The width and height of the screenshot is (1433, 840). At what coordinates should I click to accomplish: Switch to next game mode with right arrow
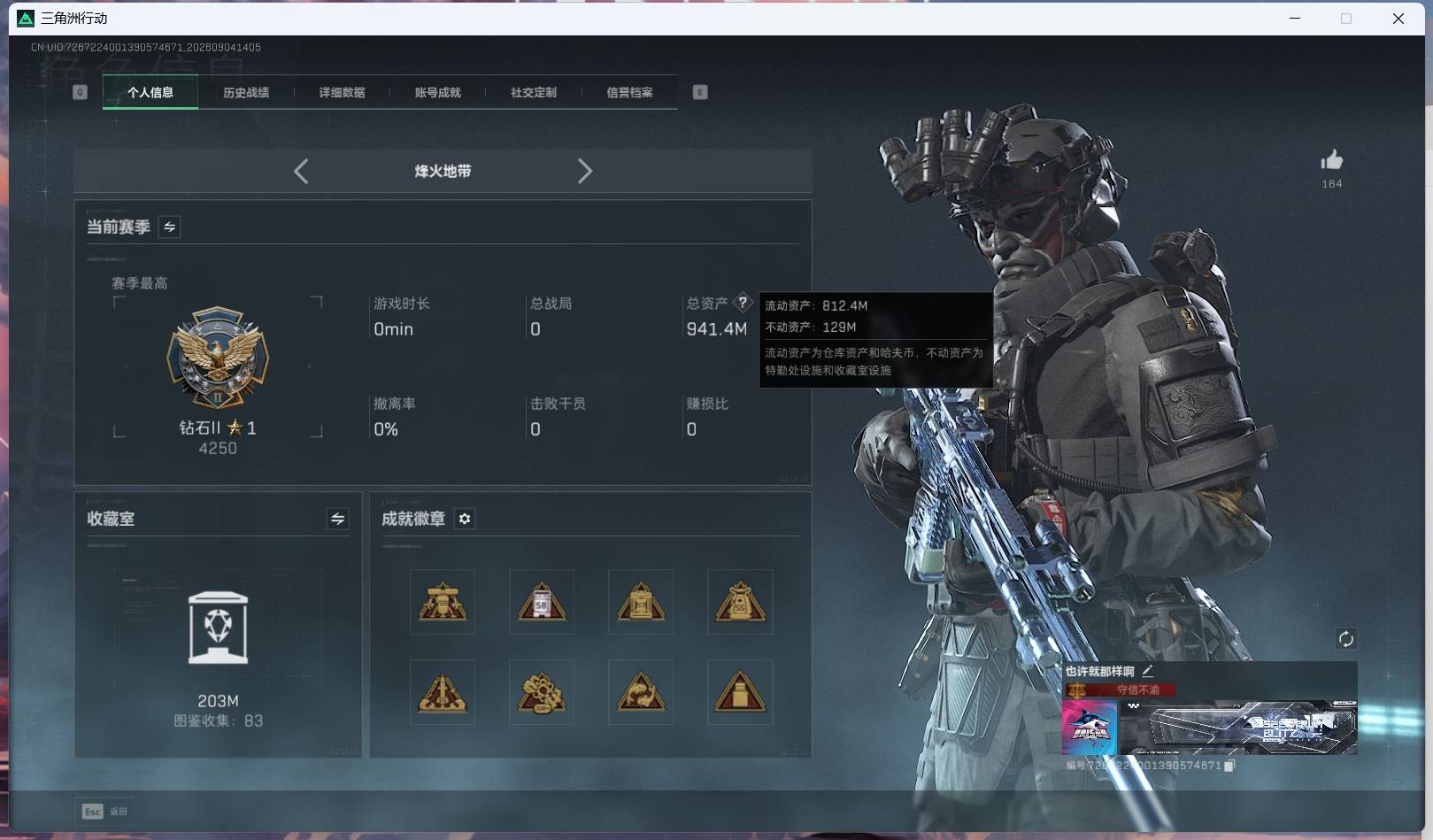click(x=584, y=171)
